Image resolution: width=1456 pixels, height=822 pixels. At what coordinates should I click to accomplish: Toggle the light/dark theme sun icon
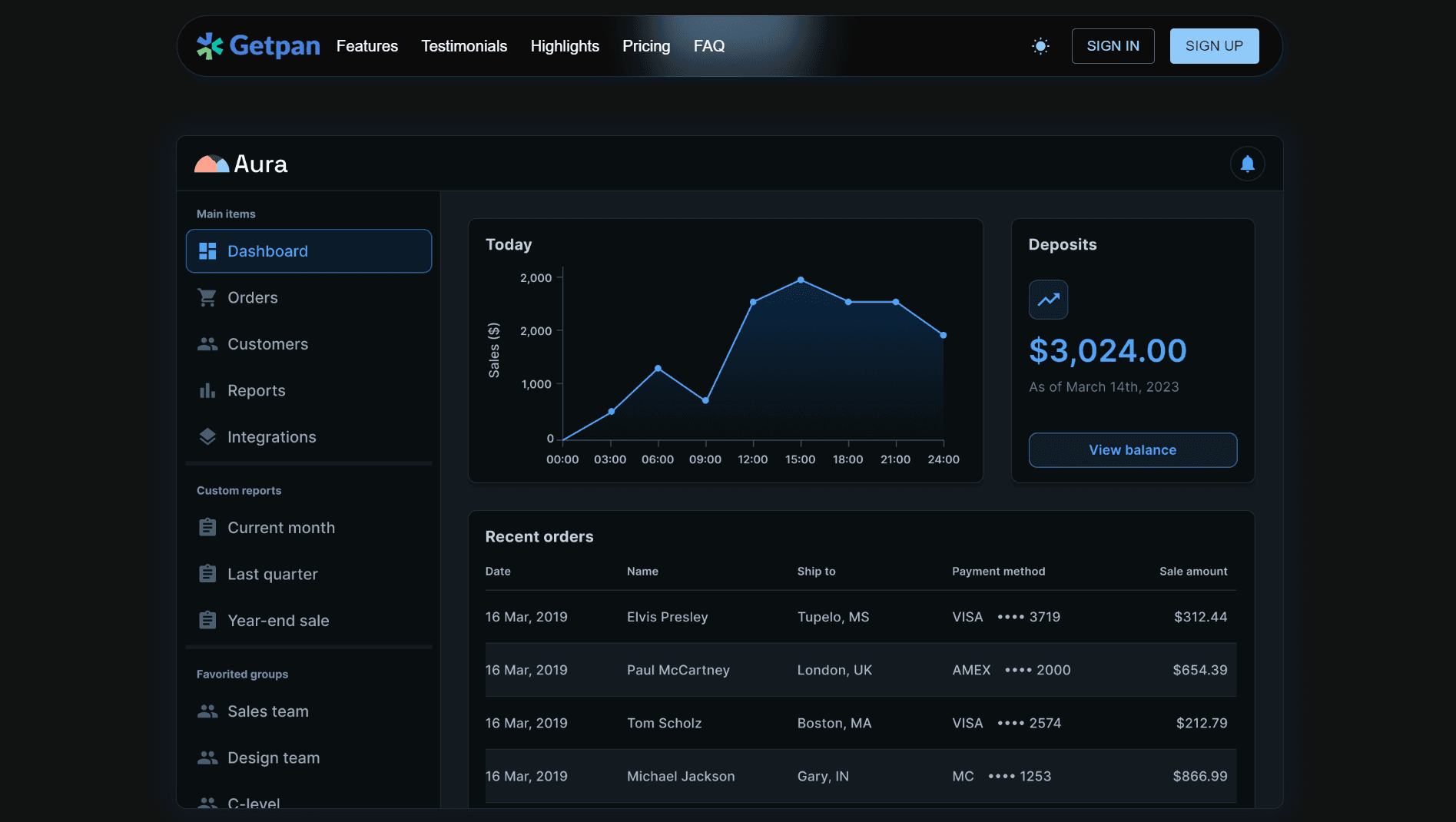pyautogui.click(x=1040, y=46)
